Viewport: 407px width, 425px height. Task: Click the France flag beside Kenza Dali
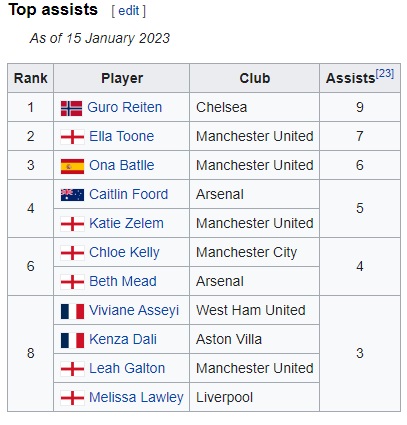[72, 340]
